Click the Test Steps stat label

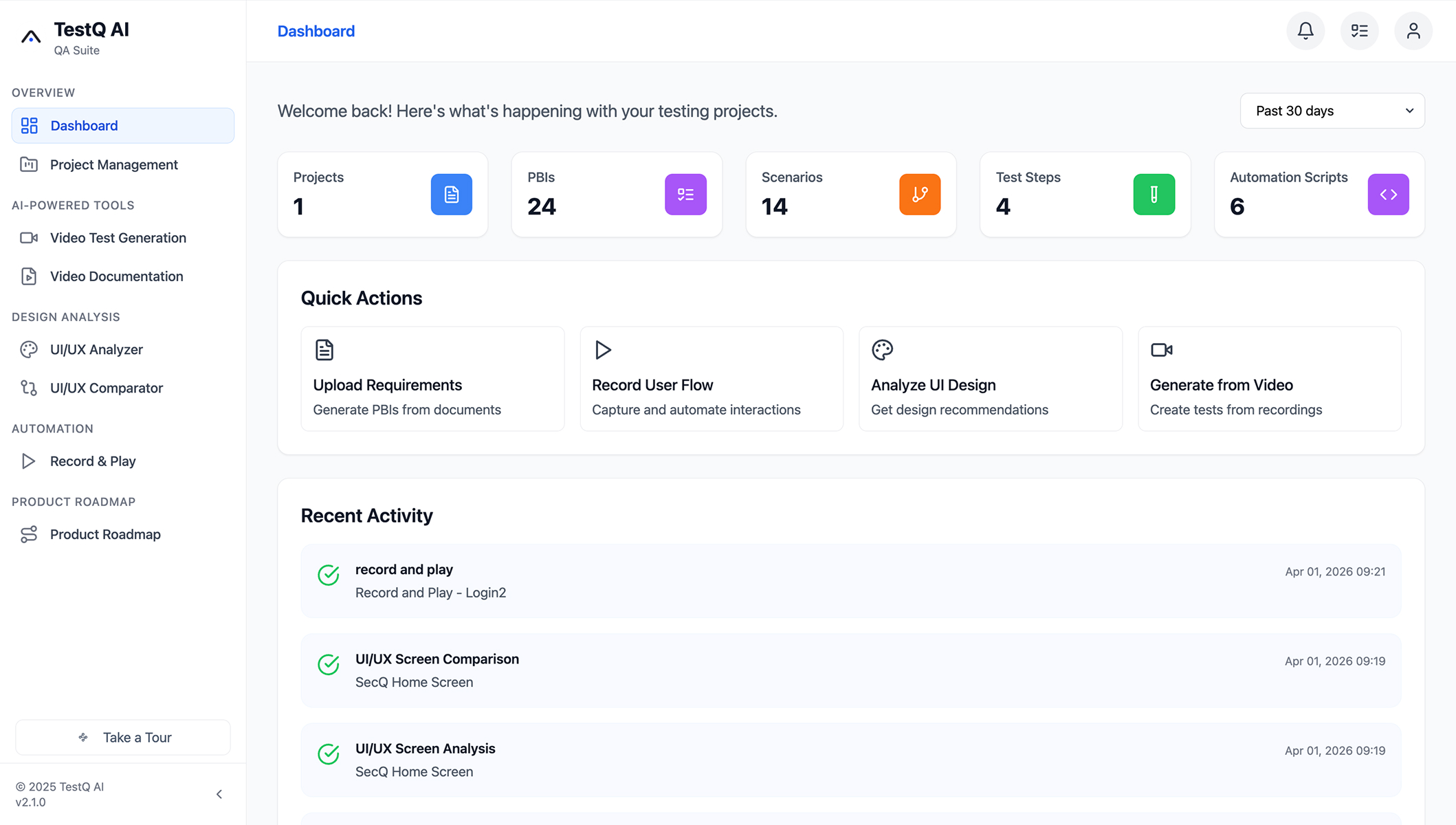pos(1028,177)
